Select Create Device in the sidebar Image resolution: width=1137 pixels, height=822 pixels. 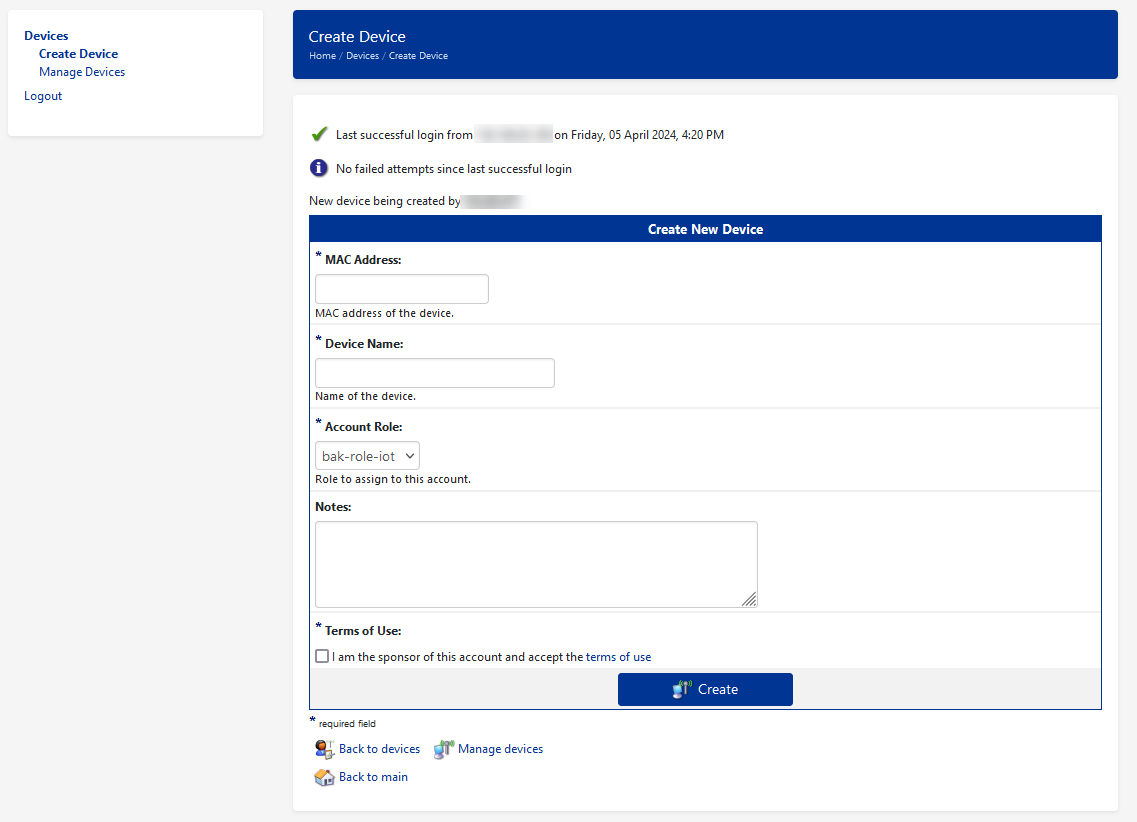pos(78,54)
